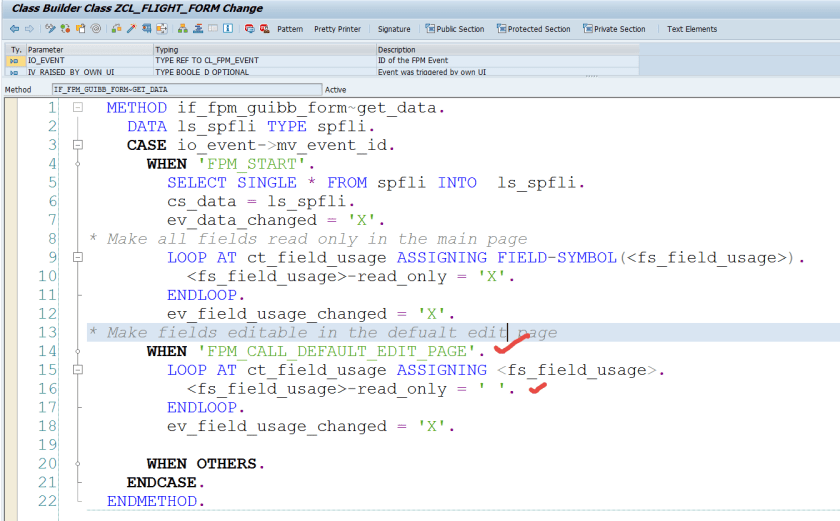The image size is (840, 521).
Task: Collapse the LOOP block at line 9
Action: 77,258
